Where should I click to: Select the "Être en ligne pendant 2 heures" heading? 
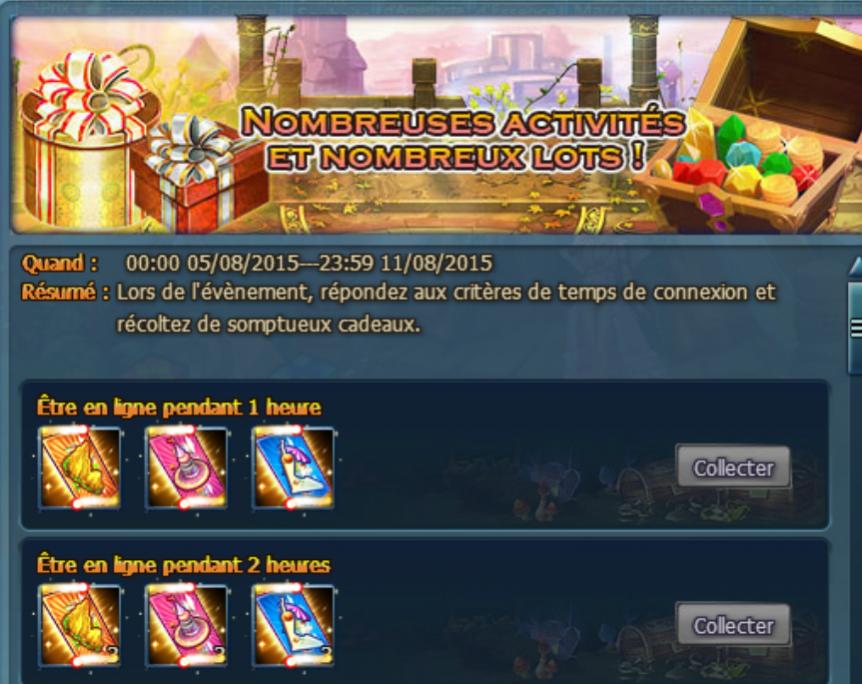[x=184, y=565]
